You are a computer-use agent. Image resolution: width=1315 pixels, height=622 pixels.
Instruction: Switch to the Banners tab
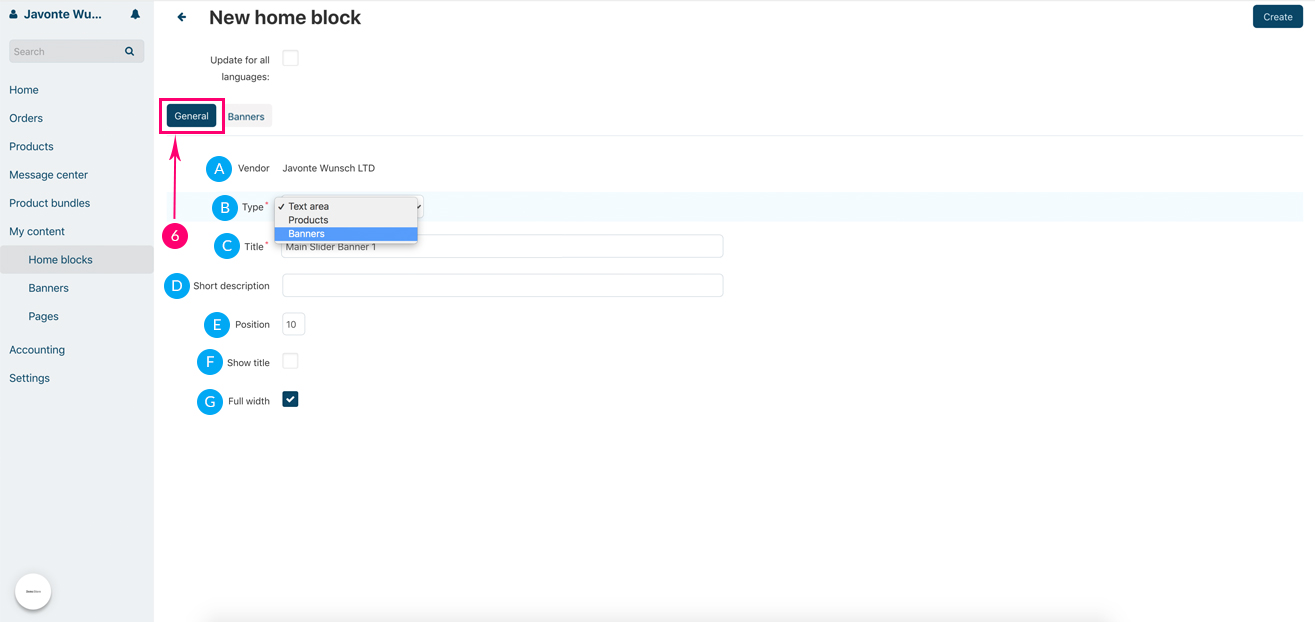click(246, 117)
